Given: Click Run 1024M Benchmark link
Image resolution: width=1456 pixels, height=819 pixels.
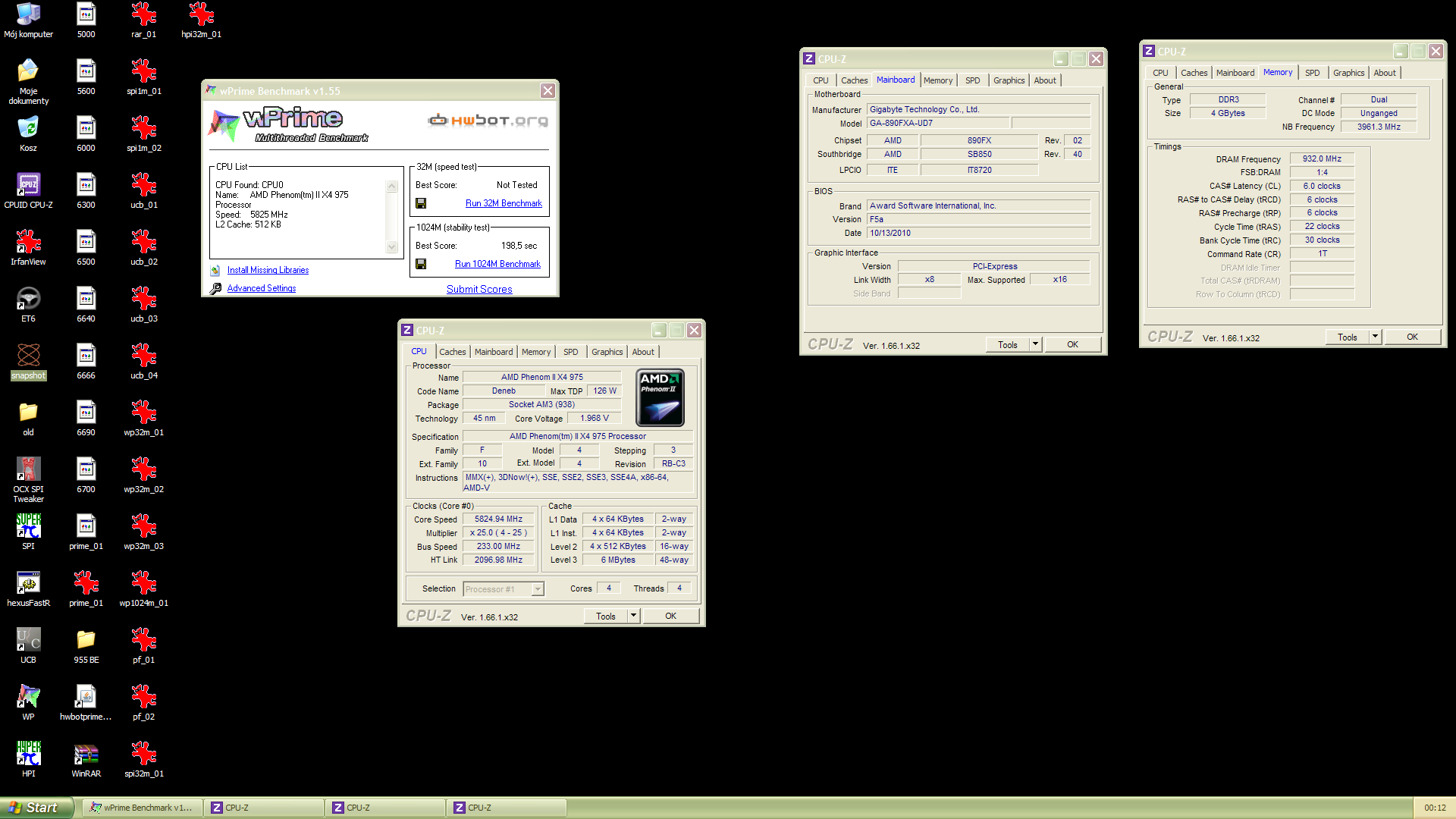Looking at the screenshot, I should pyautogui.click(x=497, y=264).
